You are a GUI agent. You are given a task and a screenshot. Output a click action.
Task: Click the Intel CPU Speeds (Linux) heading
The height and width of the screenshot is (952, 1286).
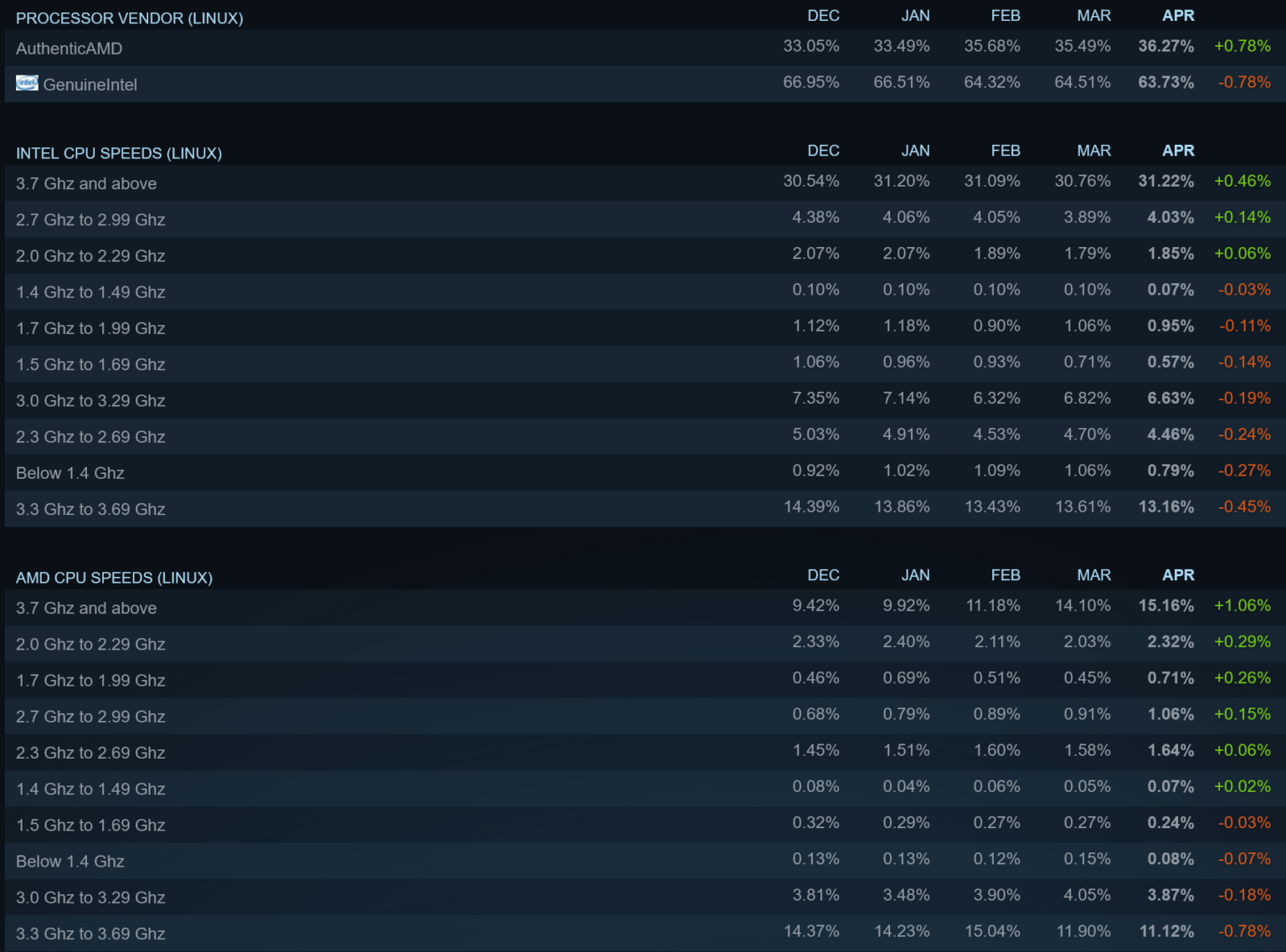point(119,153)
